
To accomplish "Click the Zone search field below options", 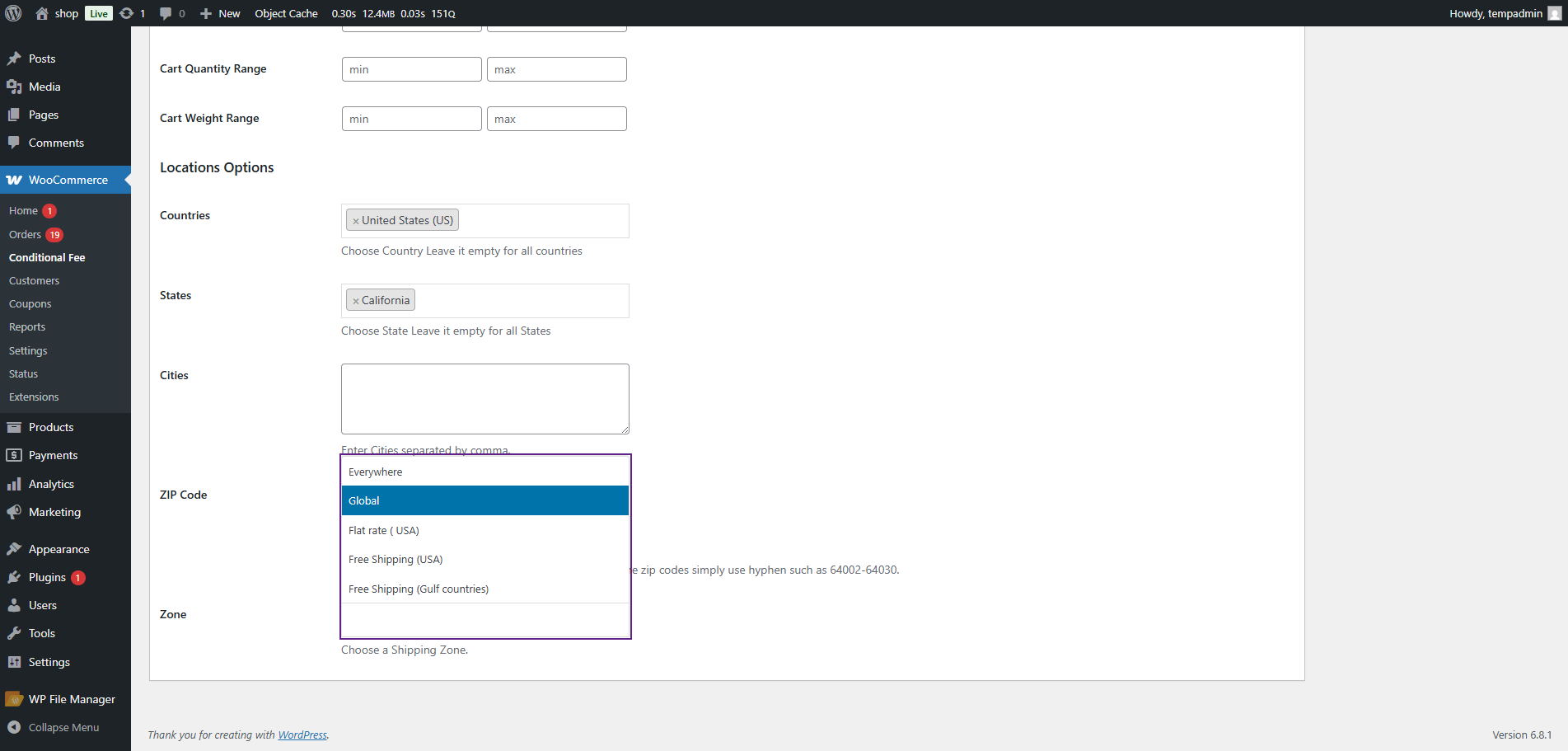I will [485, 620].
